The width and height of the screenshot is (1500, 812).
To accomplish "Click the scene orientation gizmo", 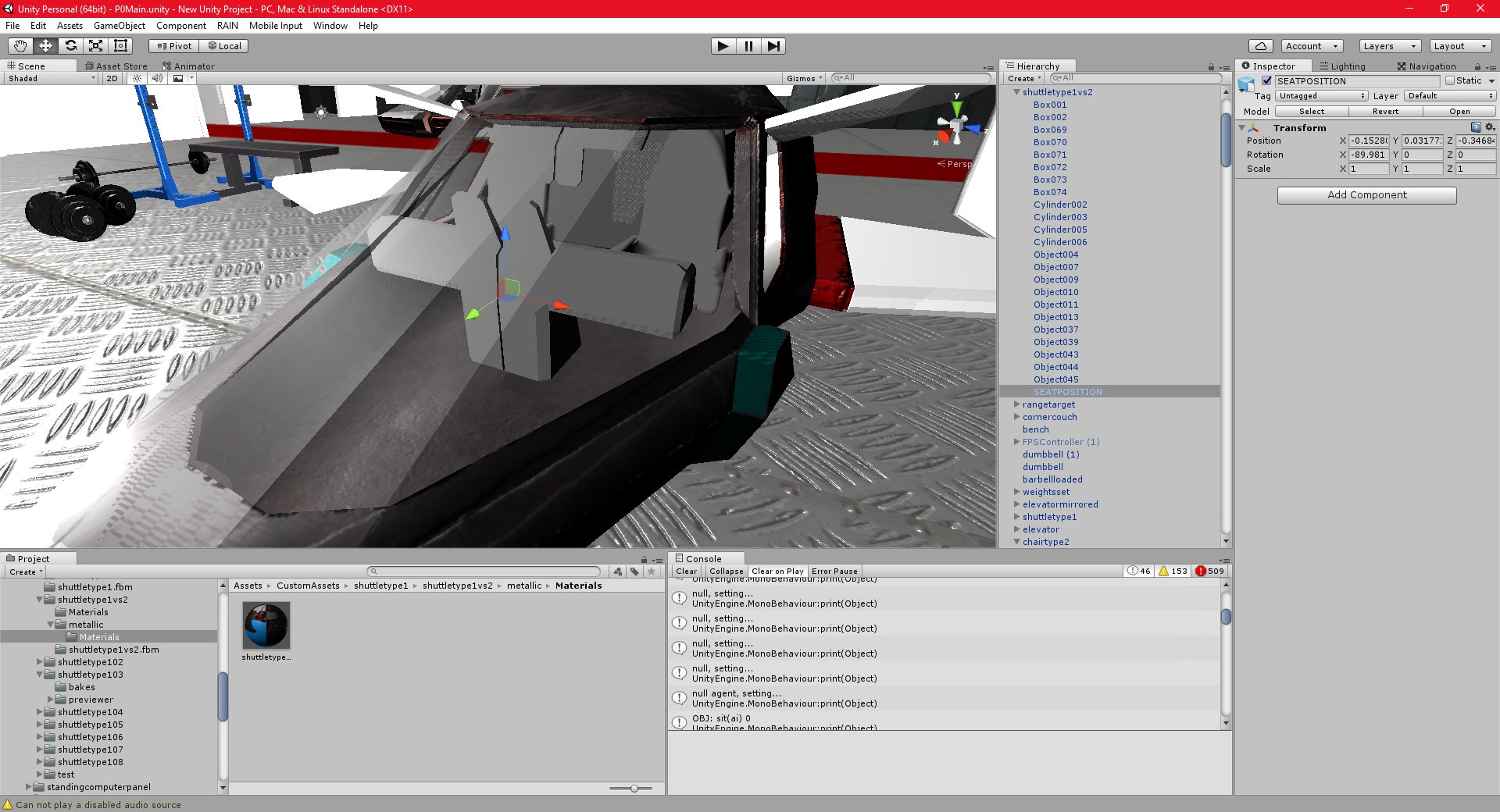I will [956, 125].
